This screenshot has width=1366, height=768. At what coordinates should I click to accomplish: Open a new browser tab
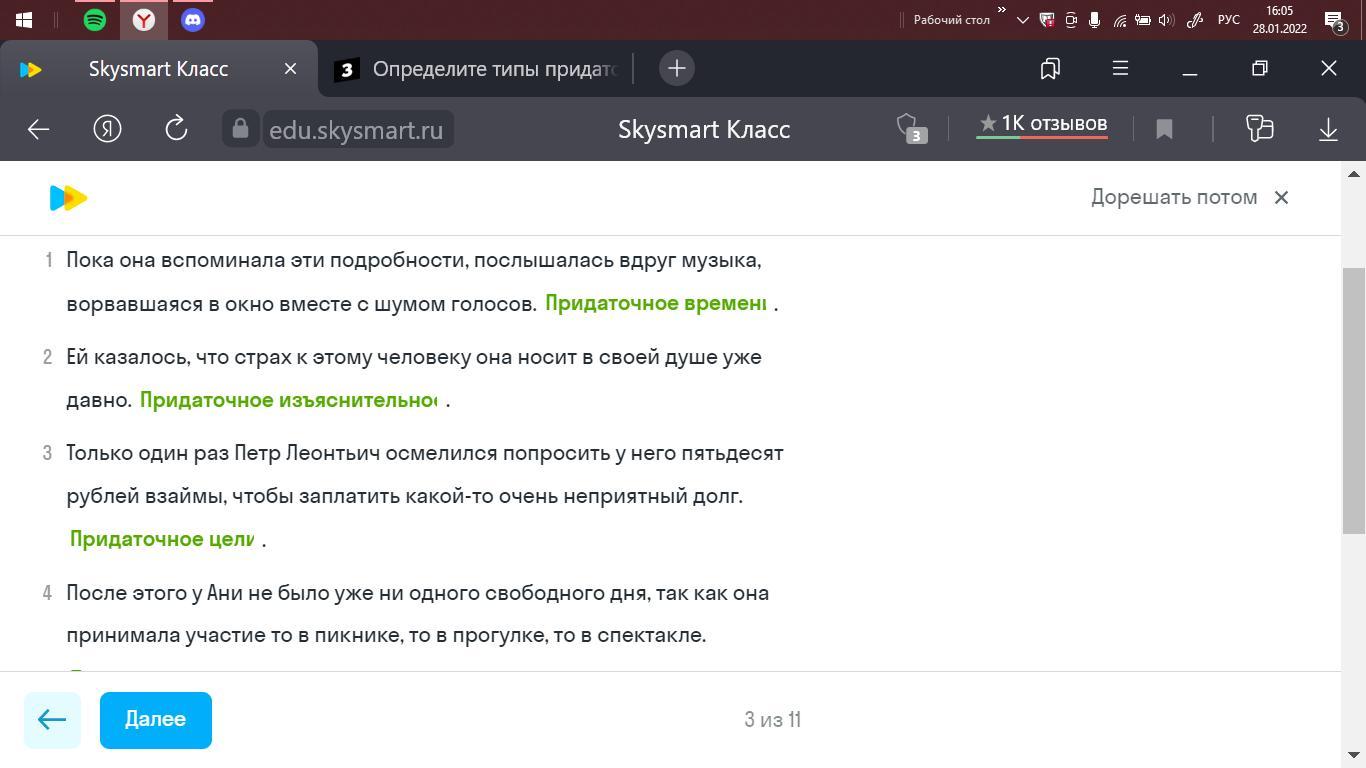pos(677,68)
